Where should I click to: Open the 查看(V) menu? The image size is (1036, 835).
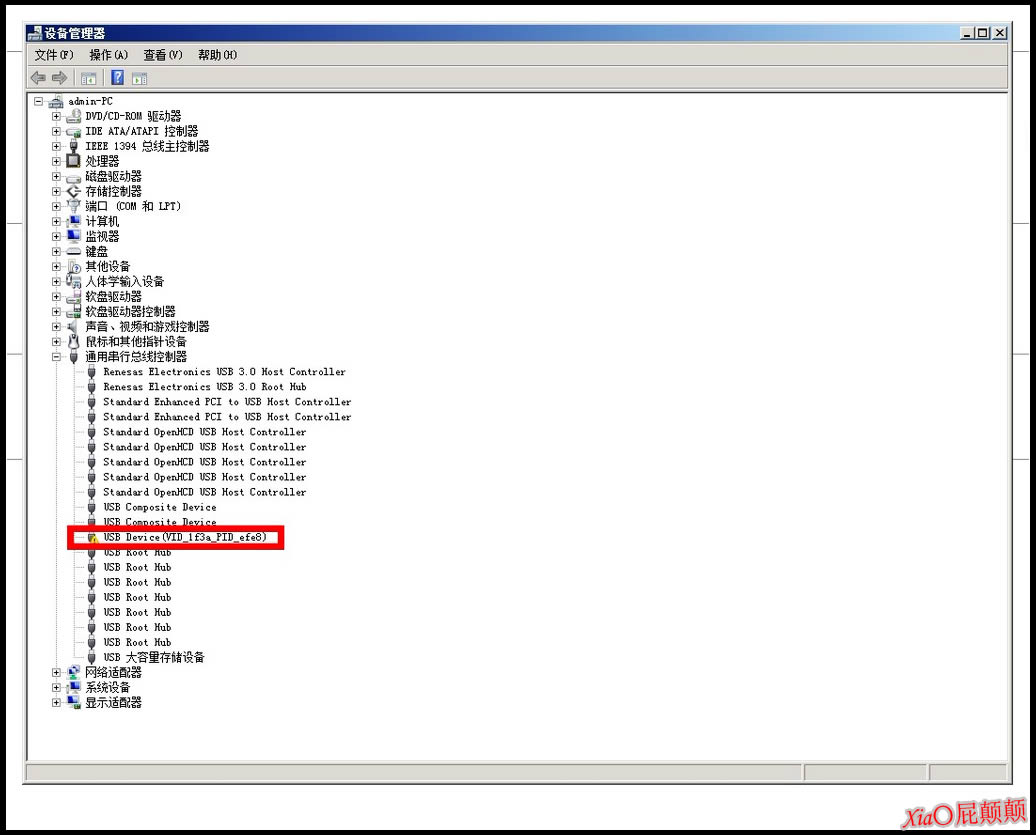tap(162, 55)
